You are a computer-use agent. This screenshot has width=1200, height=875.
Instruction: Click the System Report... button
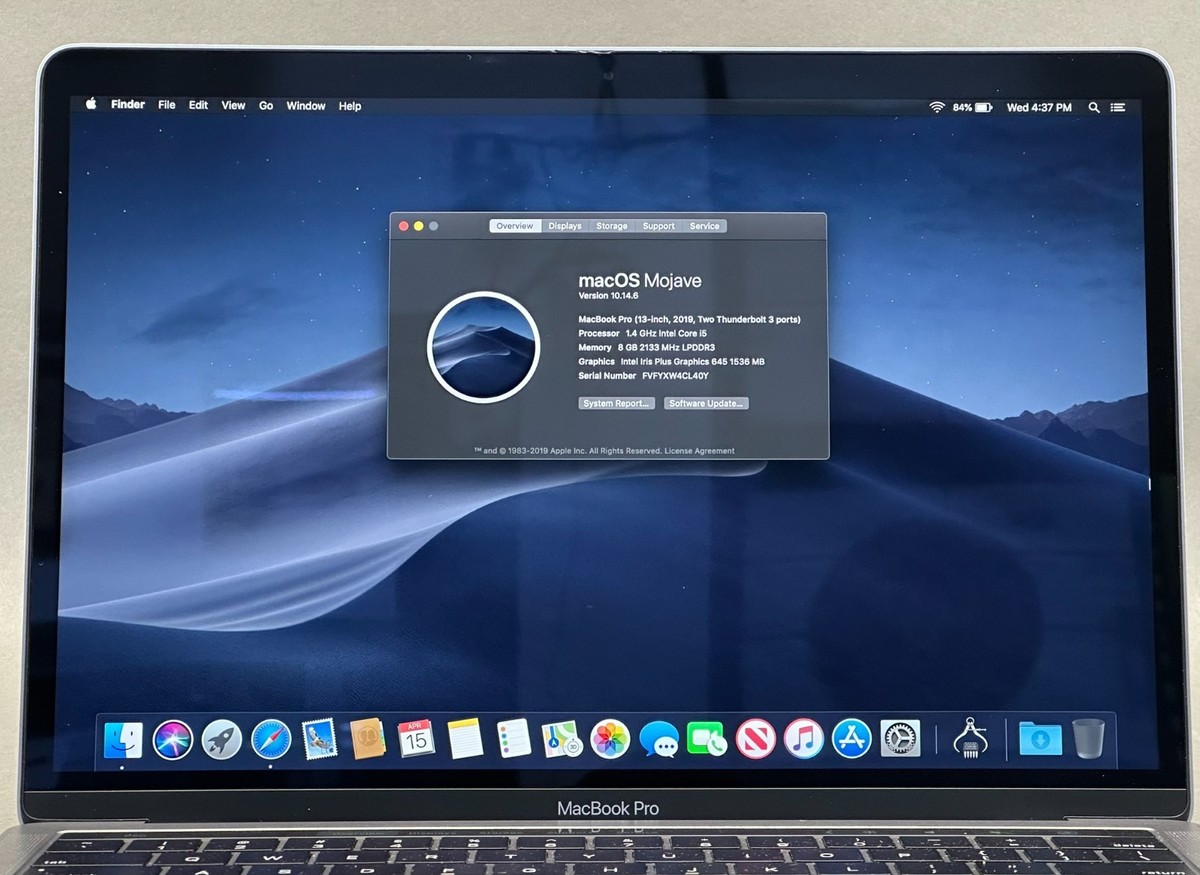coord(617,403)
